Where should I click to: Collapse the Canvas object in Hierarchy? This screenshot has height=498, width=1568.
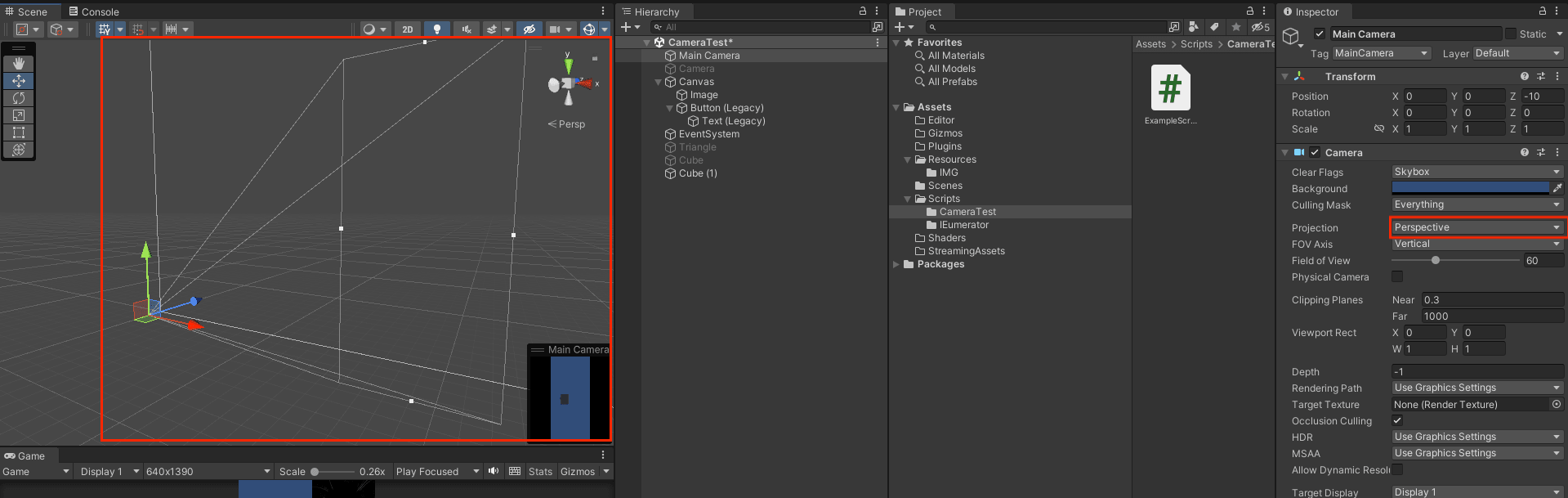click(659, 82)
